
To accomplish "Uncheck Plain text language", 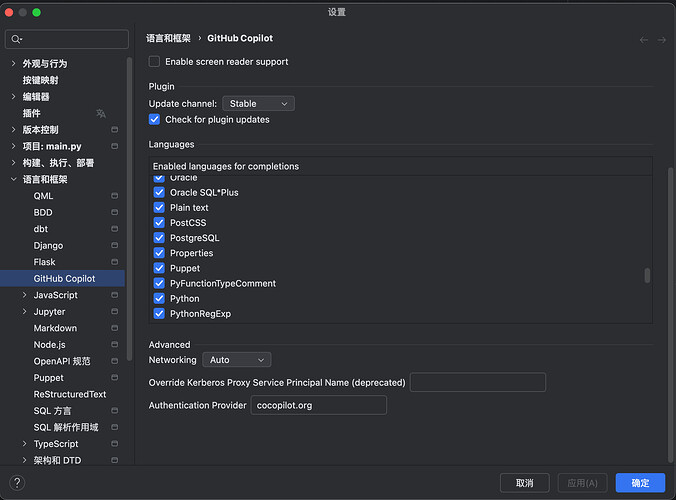I will (159, 207).
